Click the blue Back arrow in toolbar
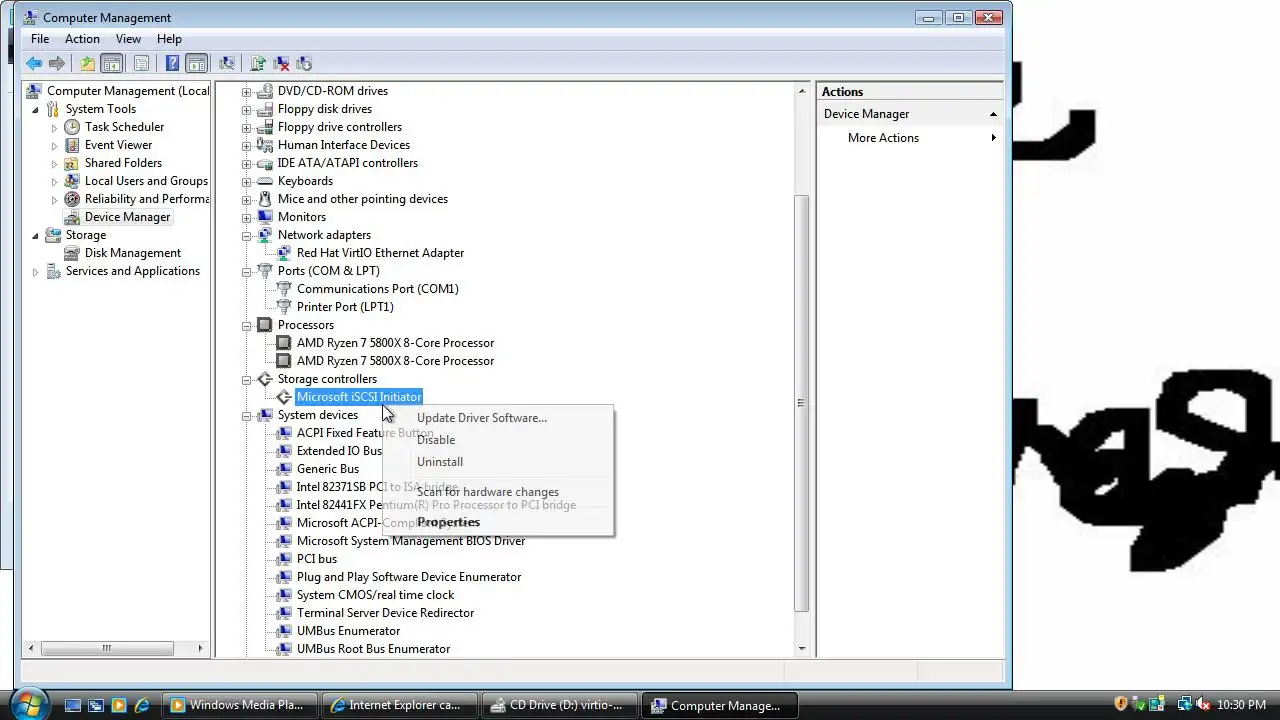Viewport: 1280px width, 720px height. click(x=34, y=64)
